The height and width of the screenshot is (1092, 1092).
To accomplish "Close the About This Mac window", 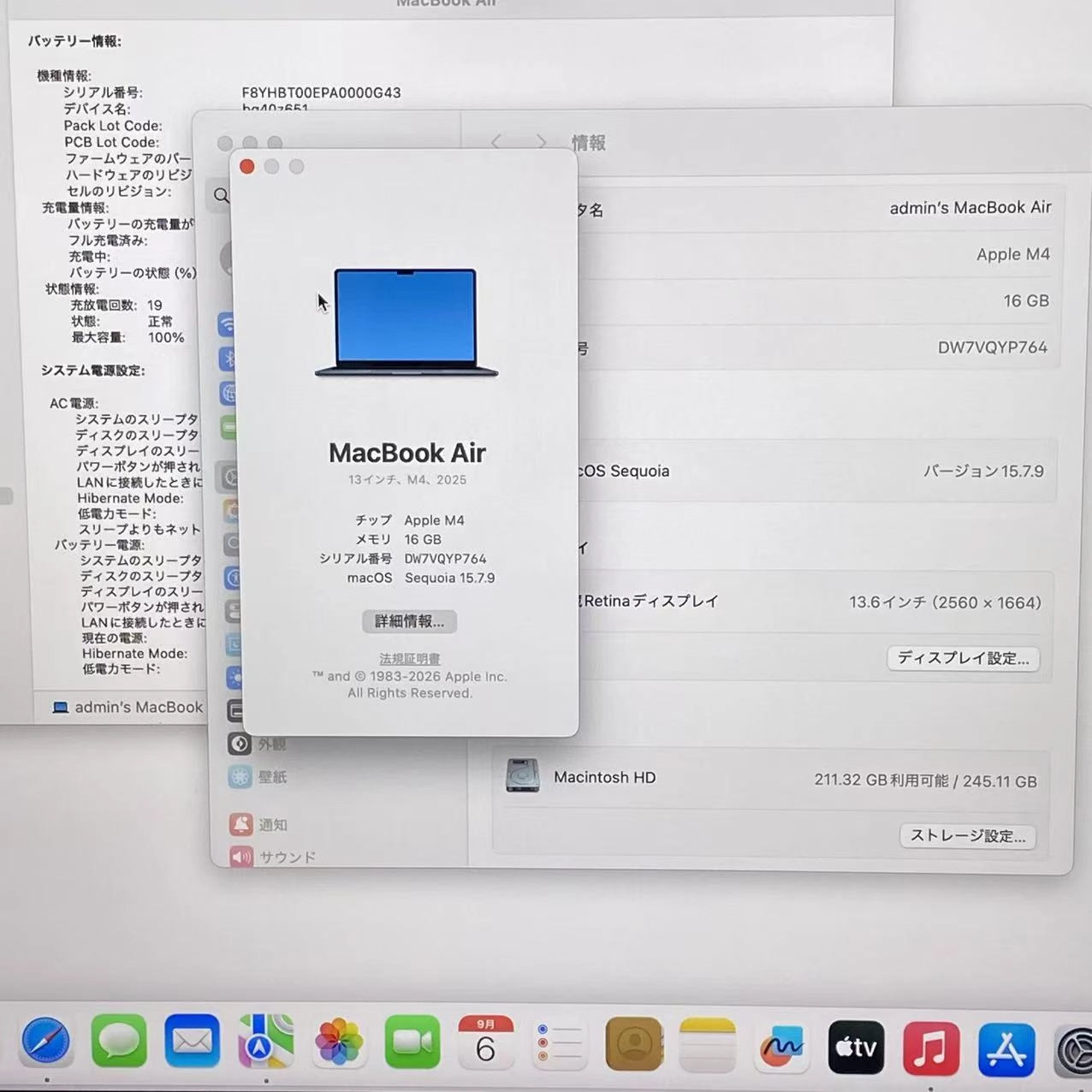I will point(247,166).
